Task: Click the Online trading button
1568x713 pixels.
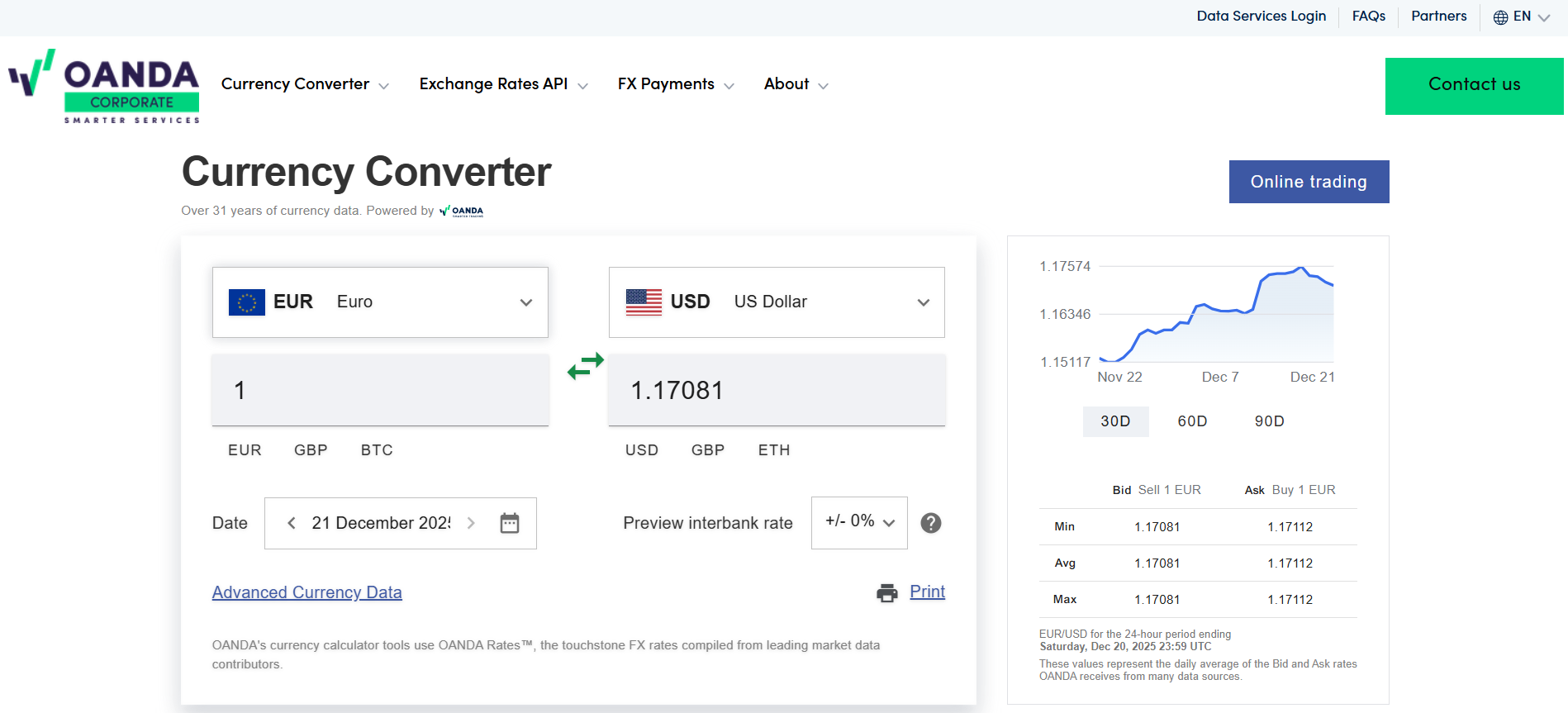Action: click(1309, 182)
